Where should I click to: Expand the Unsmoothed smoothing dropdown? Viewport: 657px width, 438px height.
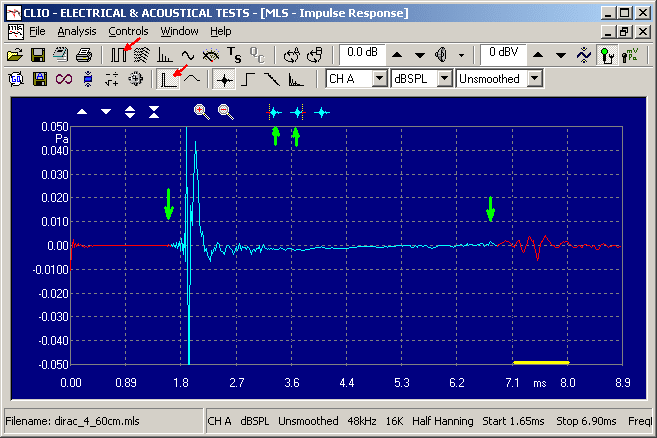(534, 78)
